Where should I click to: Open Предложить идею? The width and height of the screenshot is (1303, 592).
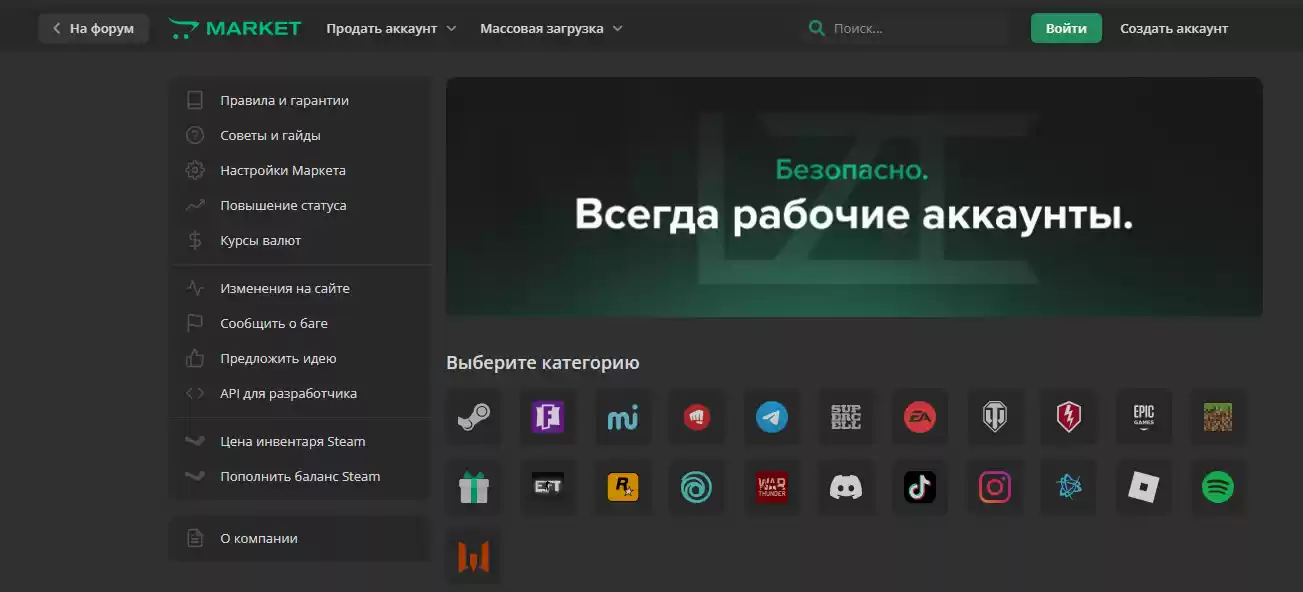click(x=301, y=358)
